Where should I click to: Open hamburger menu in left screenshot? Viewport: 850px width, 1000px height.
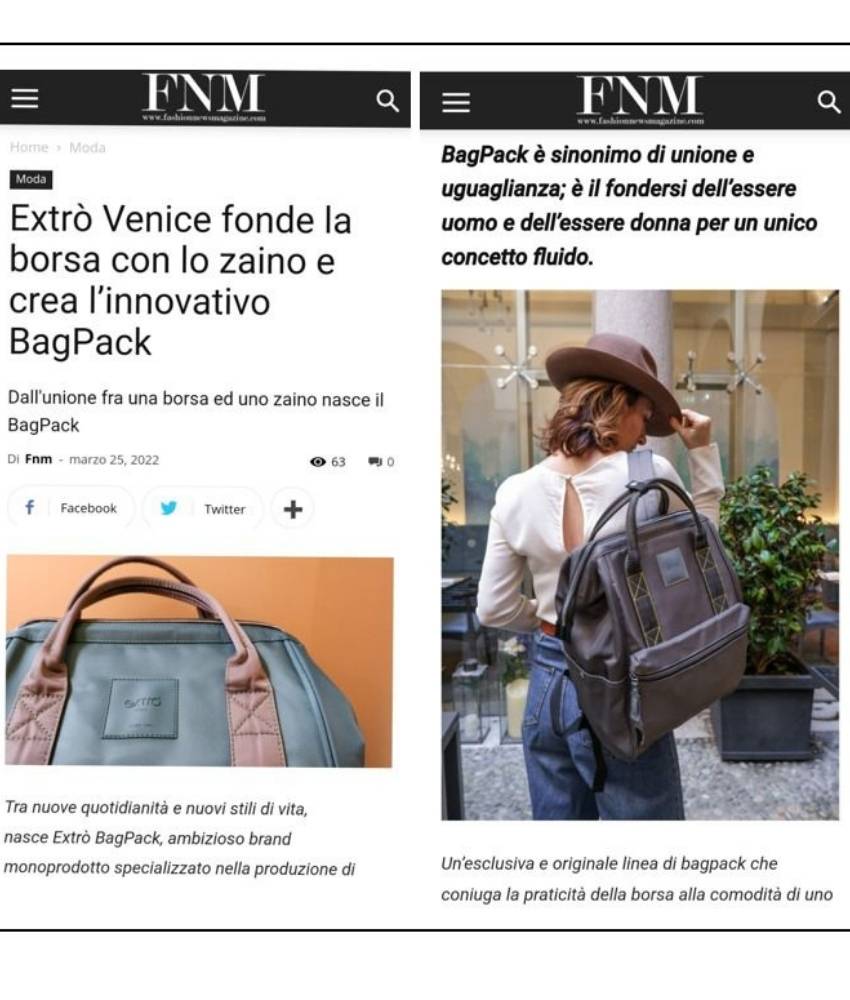tap(25, 99)
